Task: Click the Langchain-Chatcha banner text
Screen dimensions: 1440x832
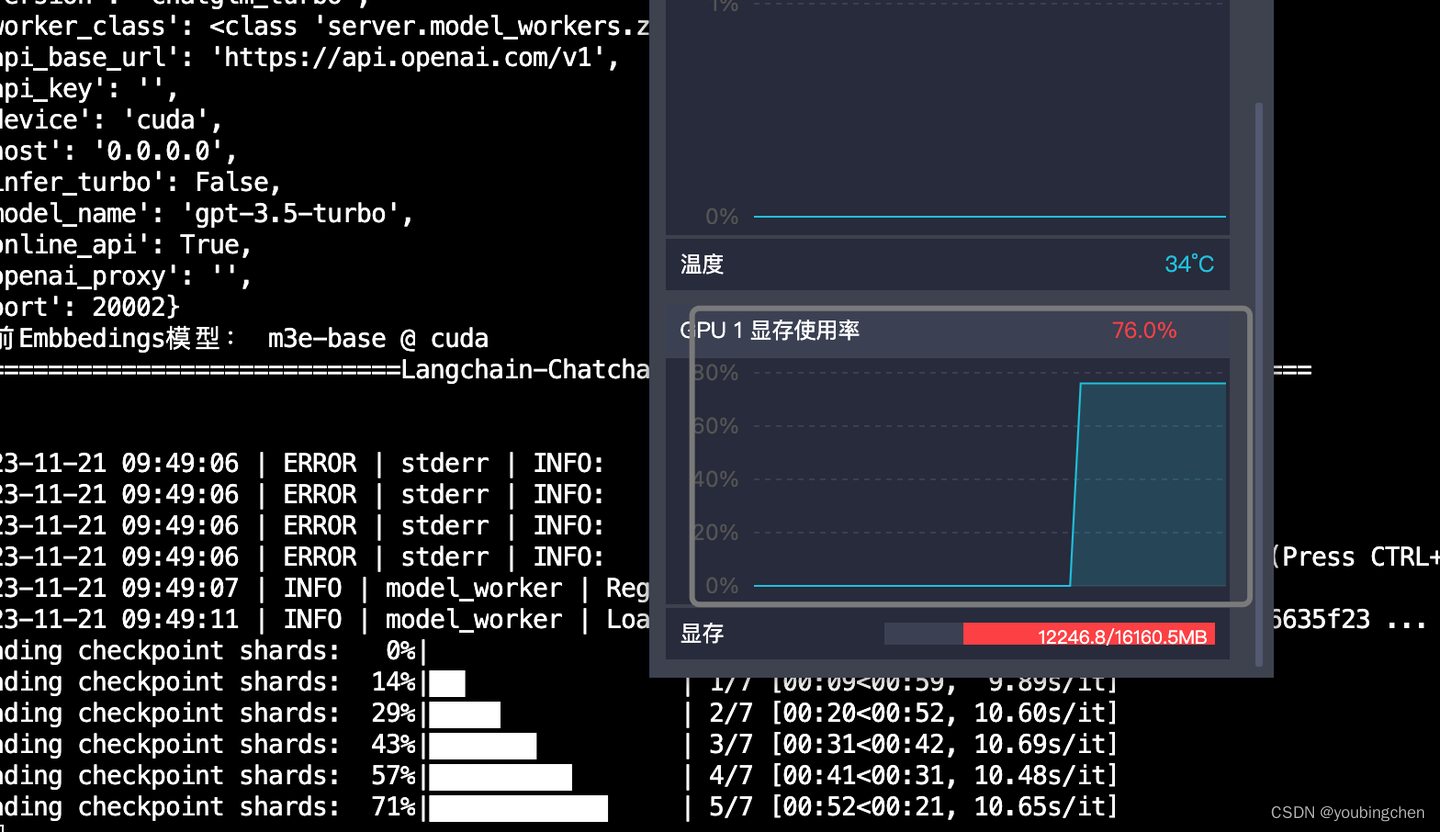Action: (x=526, y=370)
